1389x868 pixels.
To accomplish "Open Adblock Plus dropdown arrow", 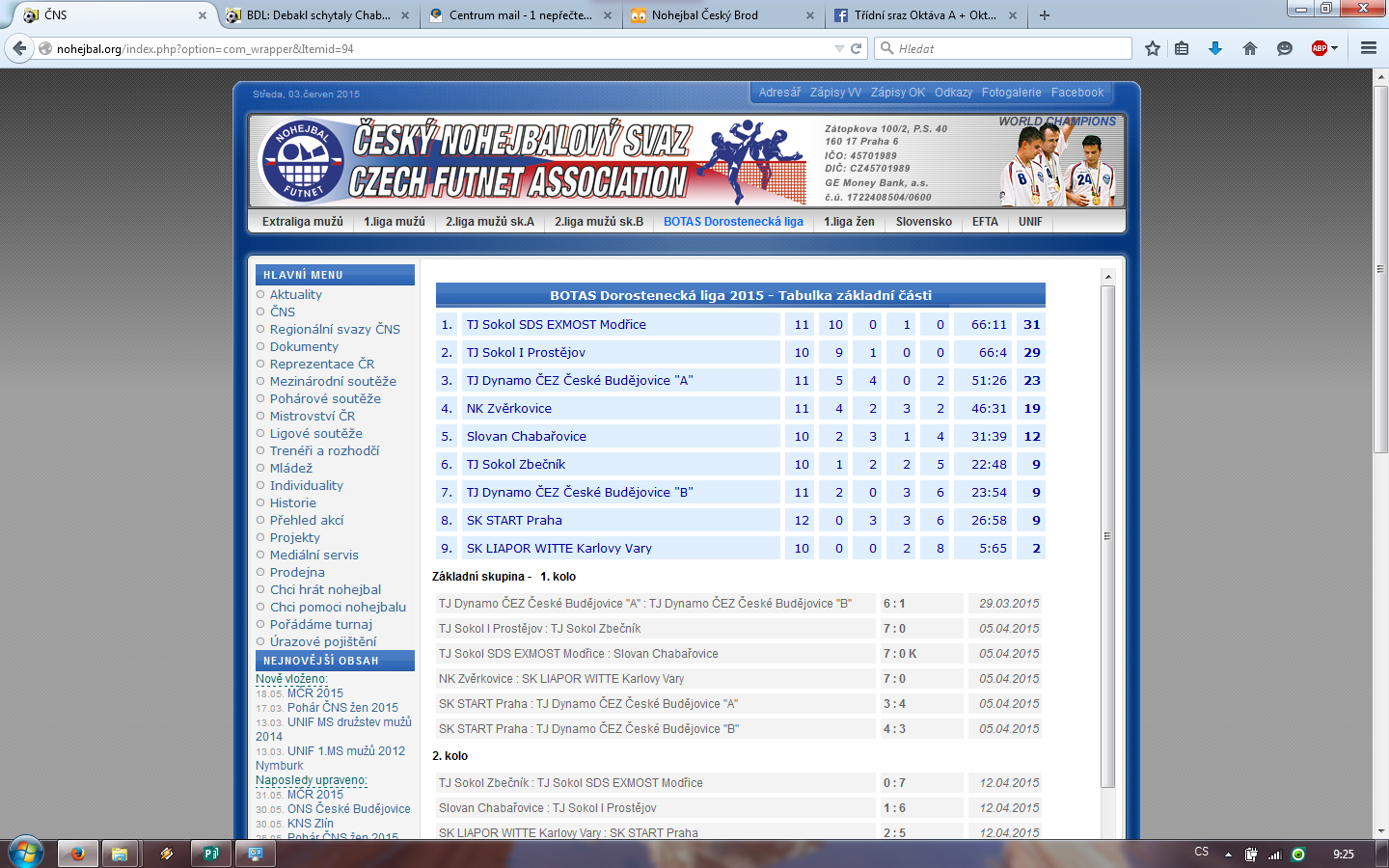I will coord(1335,48).
